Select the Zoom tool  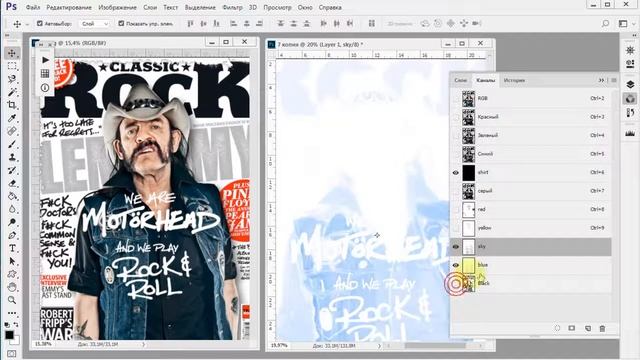pos(12,300)
